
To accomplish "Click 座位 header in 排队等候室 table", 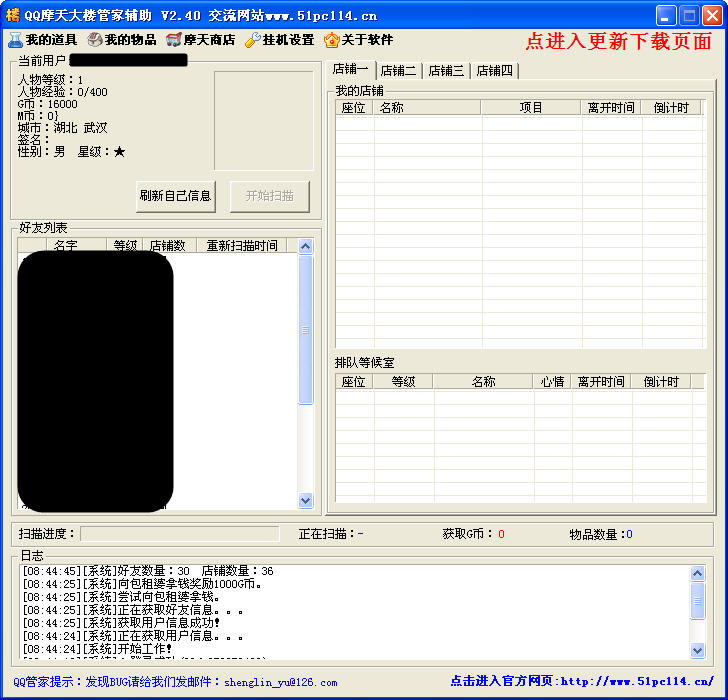I will coord(354,382).
